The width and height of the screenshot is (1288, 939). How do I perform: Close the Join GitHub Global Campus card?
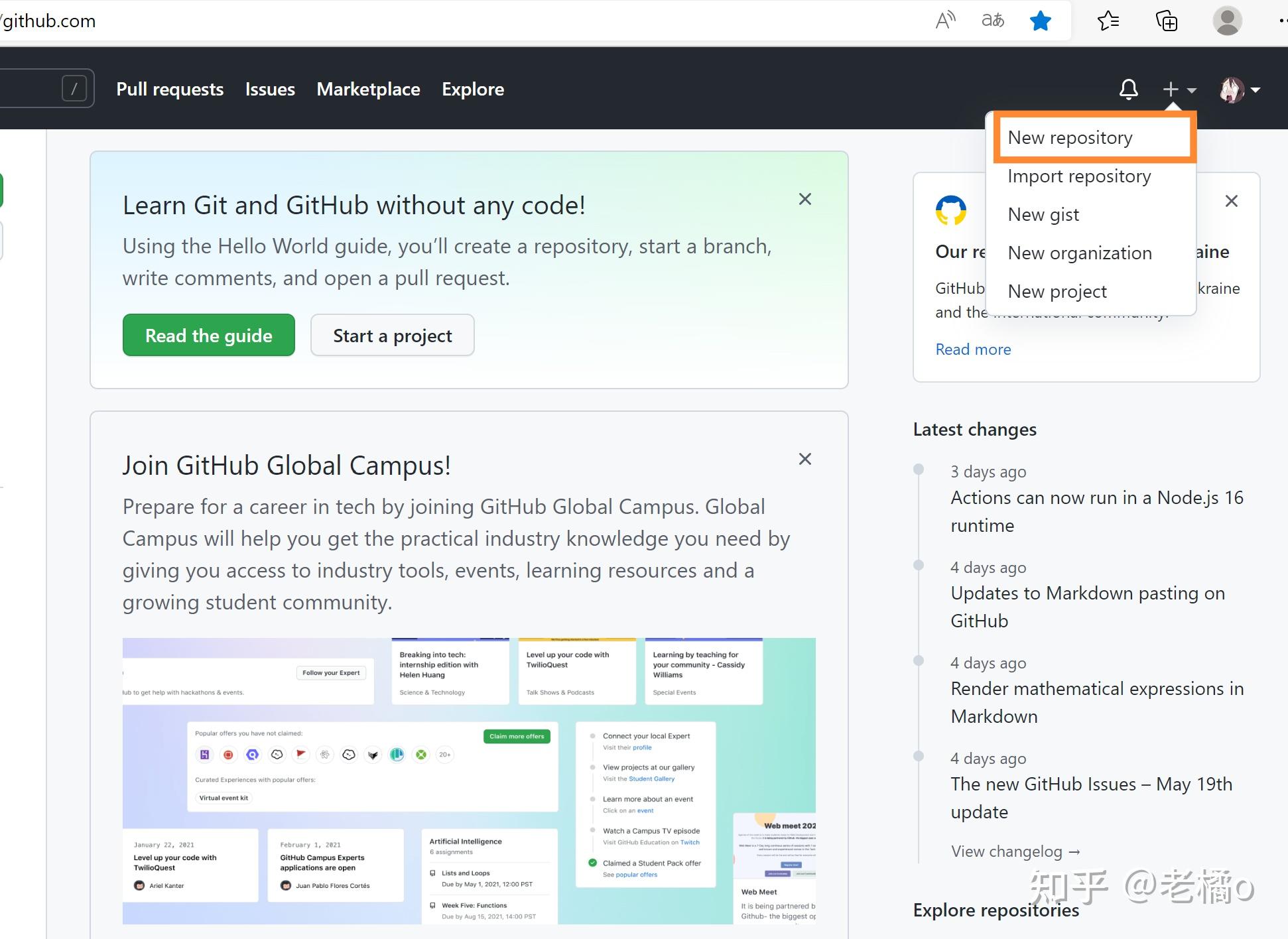tap(805, 459)
